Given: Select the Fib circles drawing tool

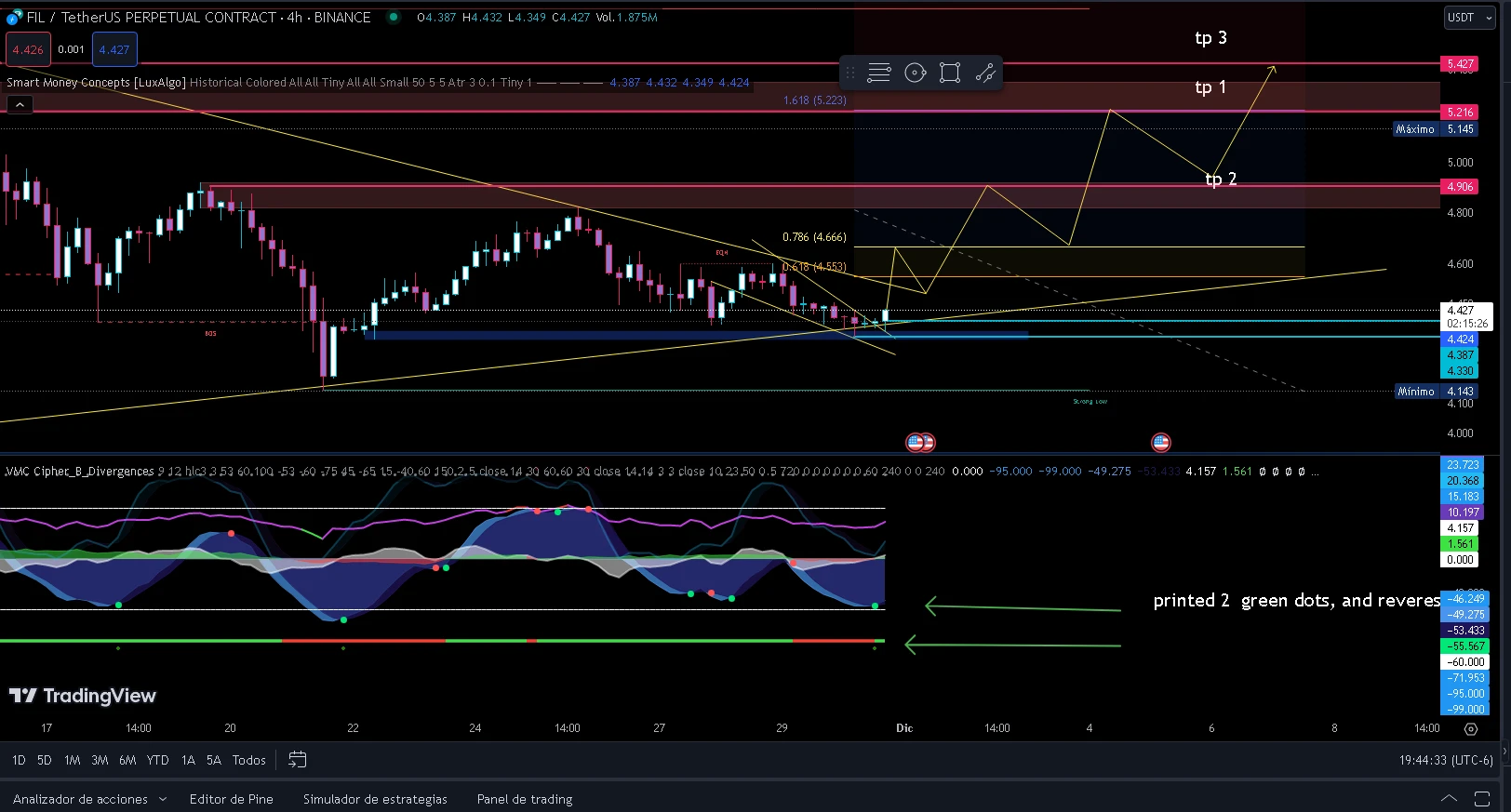Looking at the screenshot, I should 916,73.
